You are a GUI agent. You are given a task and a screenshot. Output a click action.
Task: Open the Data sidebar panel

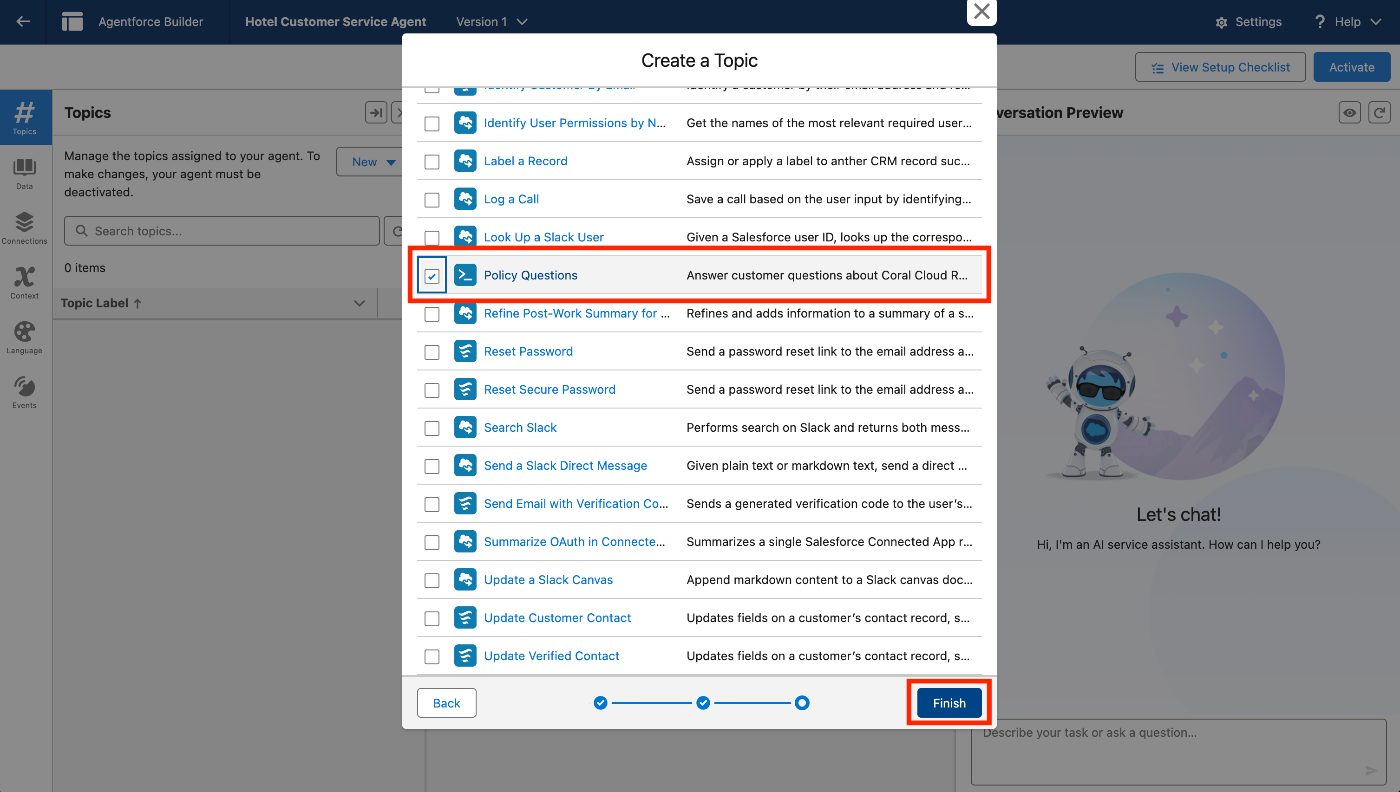pyautogui.click(x=25, y=173)
